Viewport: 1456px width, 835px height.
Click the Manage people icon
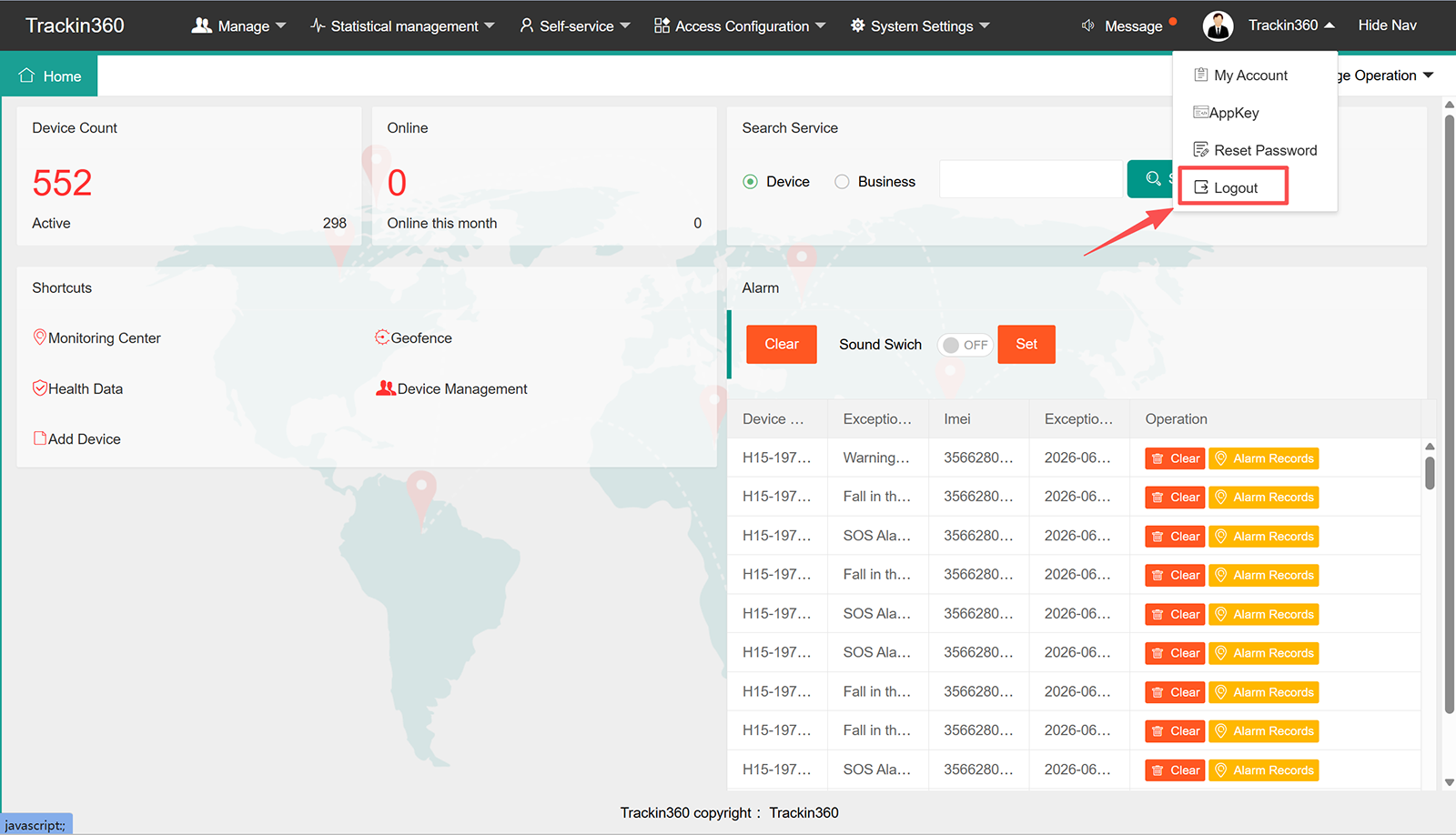click(201, 25)
